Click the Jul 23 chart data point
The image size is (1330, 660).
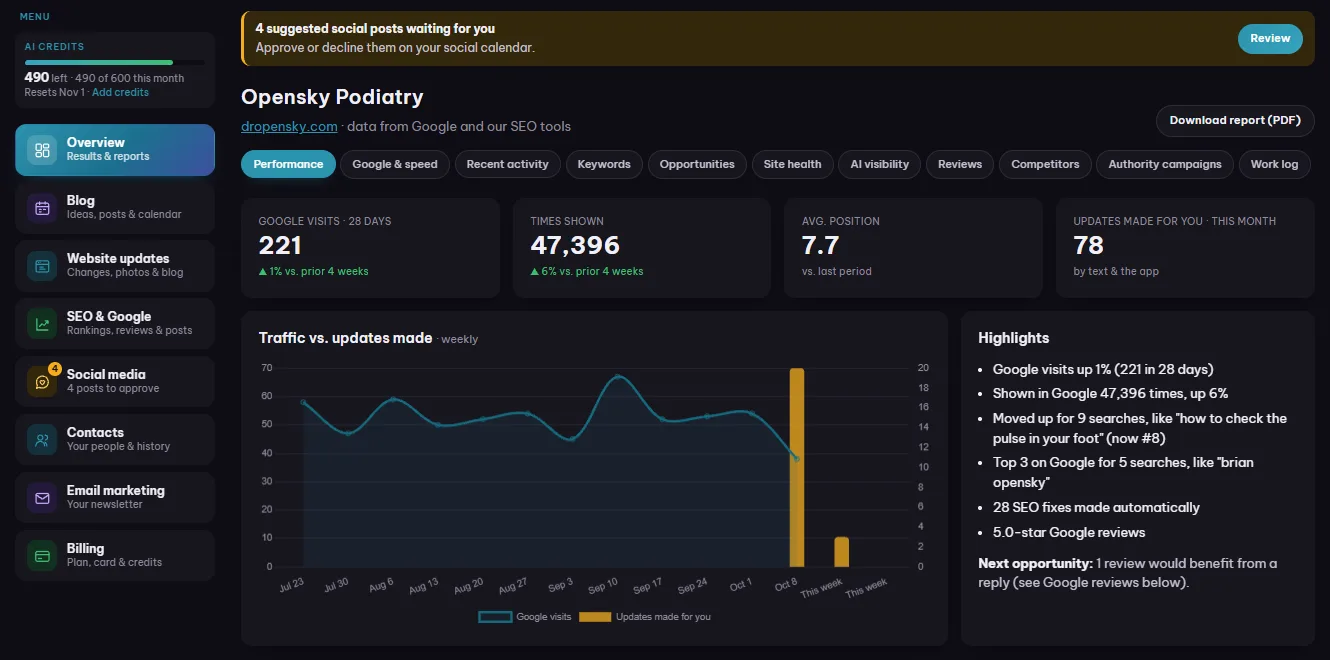(303, 402)
